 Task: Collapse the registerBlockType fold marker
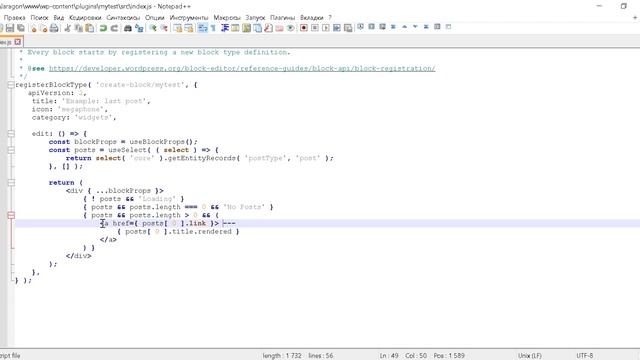[x=11, y=85]
